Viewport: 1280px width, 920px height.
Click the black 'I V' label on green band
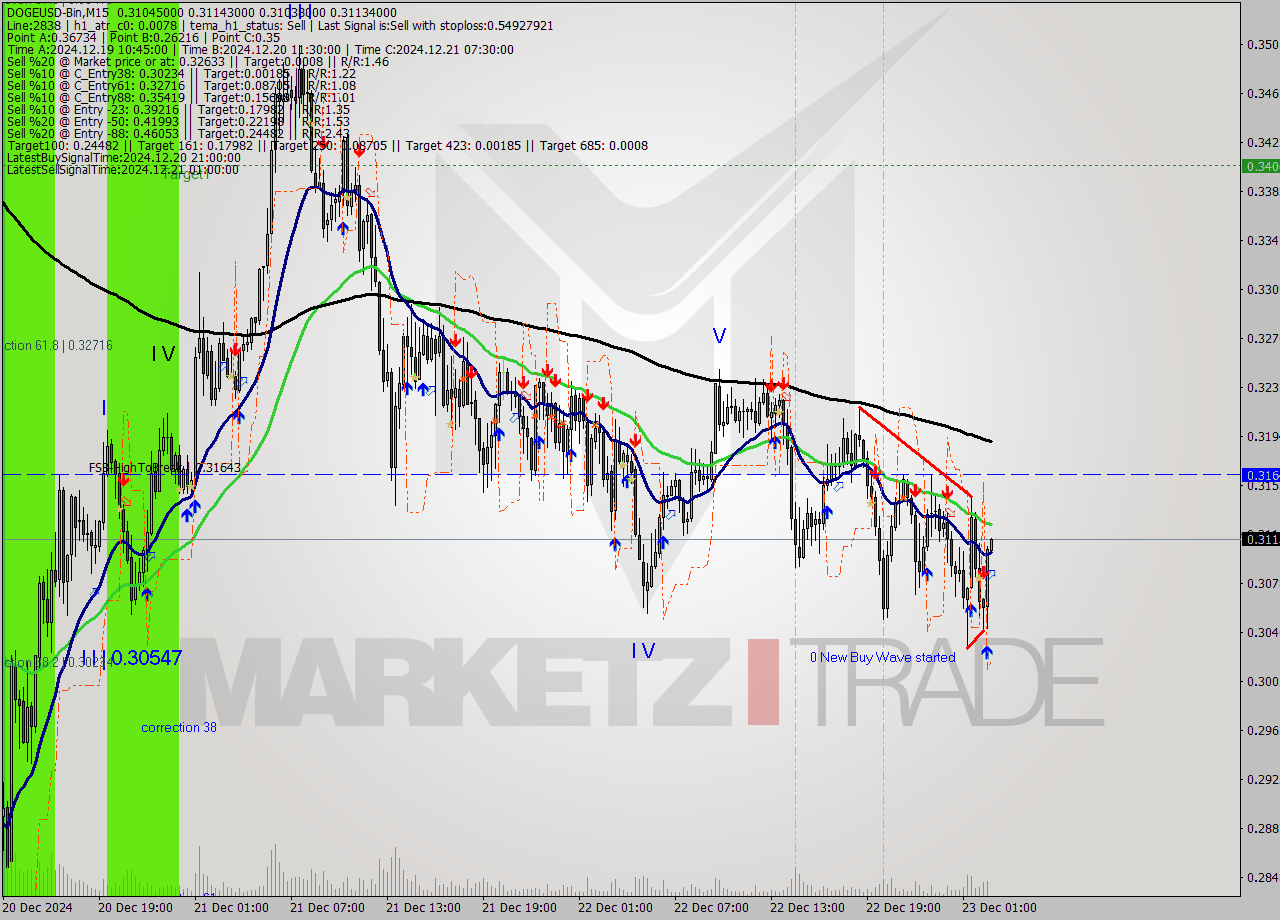[163, 354]
